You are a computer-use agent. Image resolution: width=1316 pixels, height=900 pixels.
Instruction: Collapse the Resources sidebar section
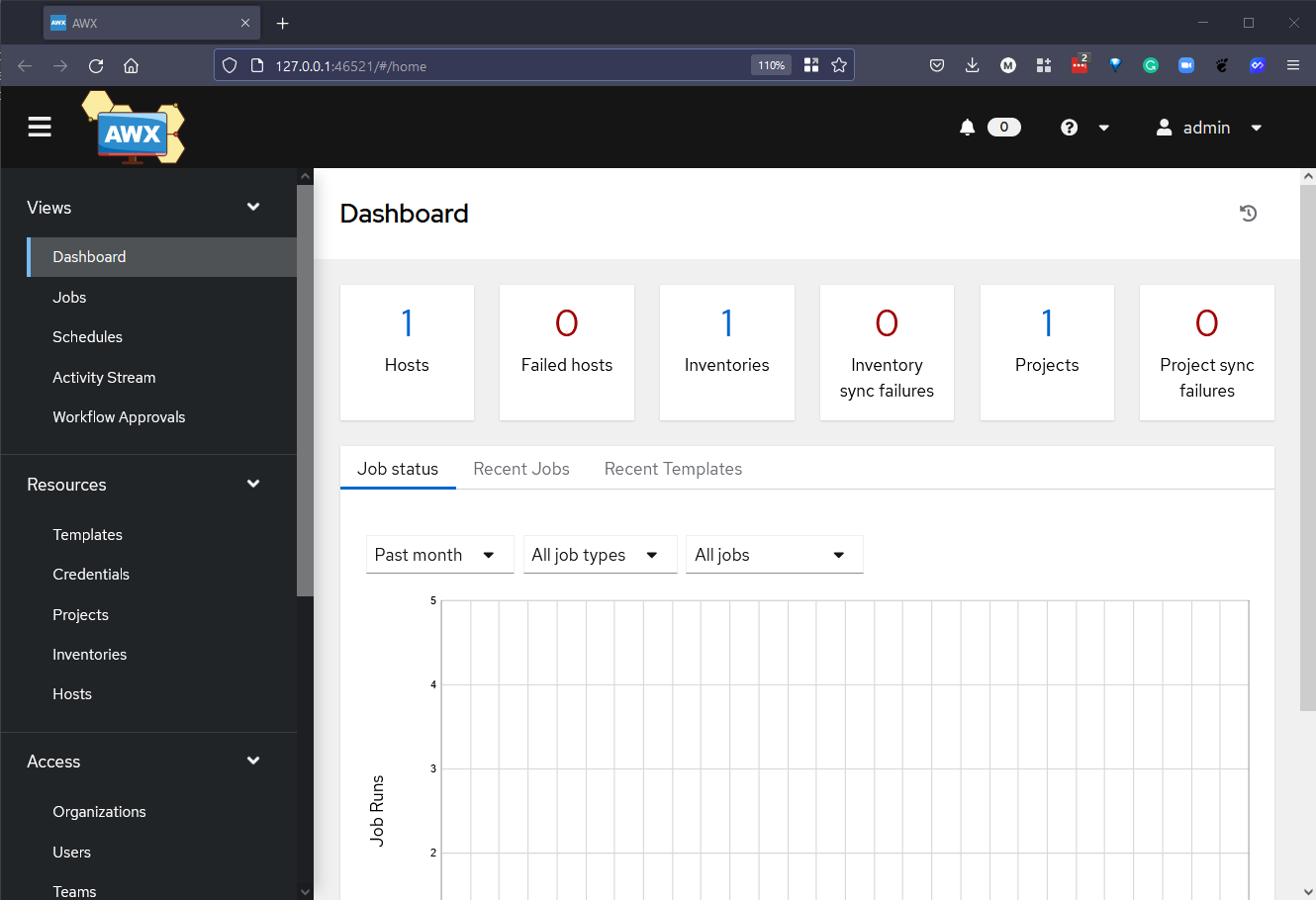[x=253, y=484]
